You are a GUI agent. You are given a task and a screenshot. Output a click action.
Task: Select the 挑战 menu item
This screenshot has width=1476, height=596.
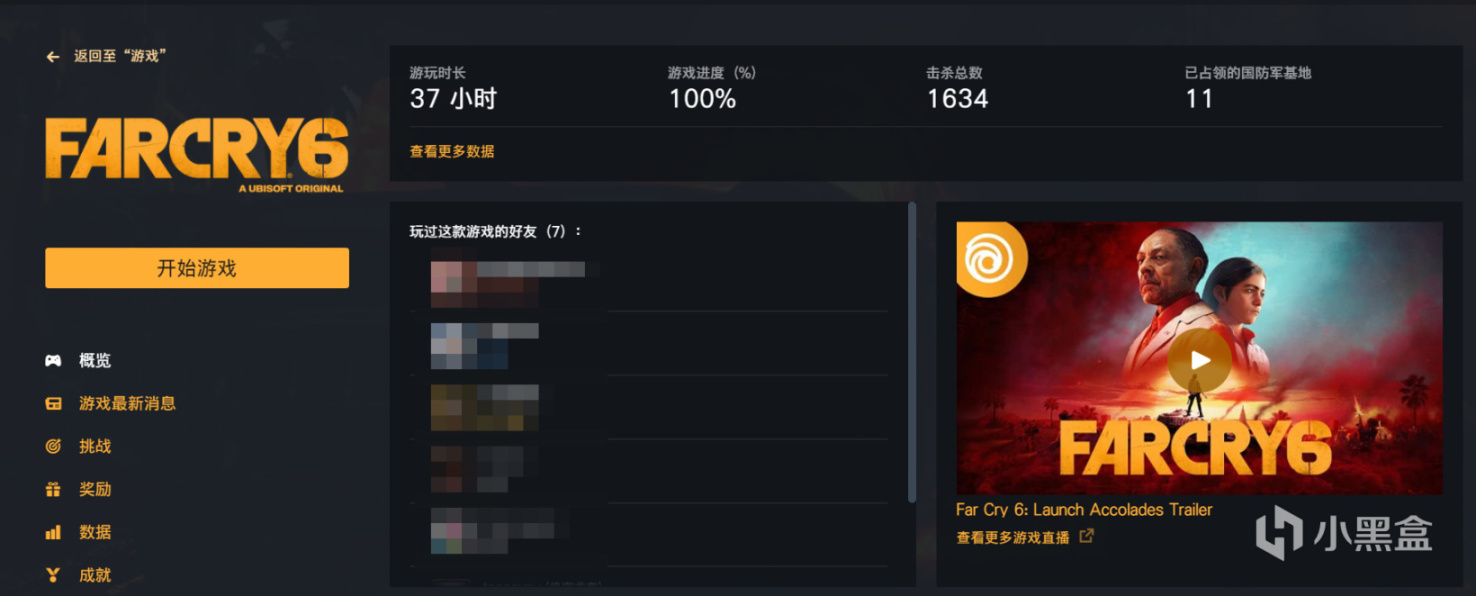(95, 447)
